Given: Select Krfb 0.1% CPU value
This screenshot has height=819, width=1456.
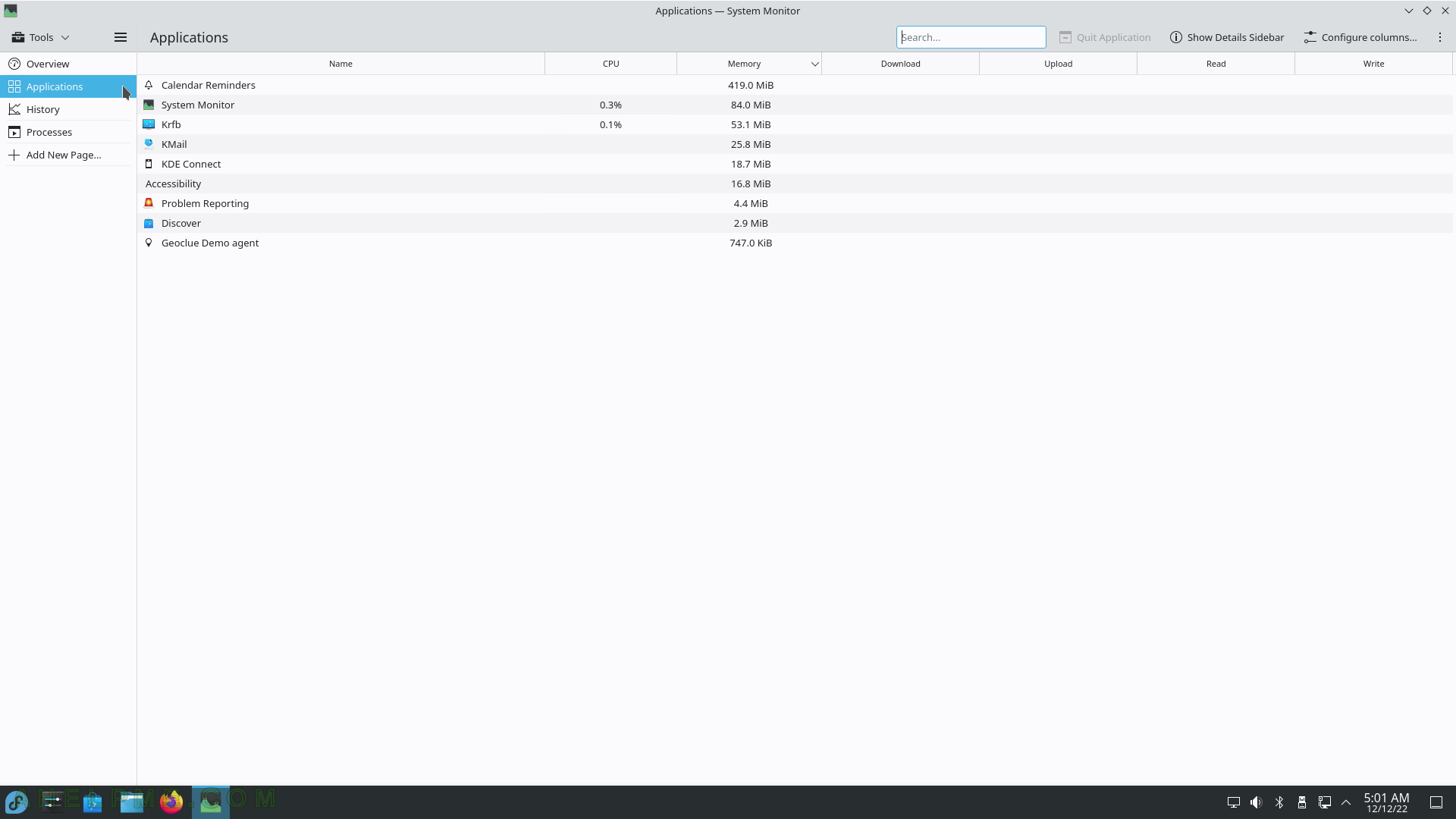Looking at the screenshot, I should coord(610,124).
